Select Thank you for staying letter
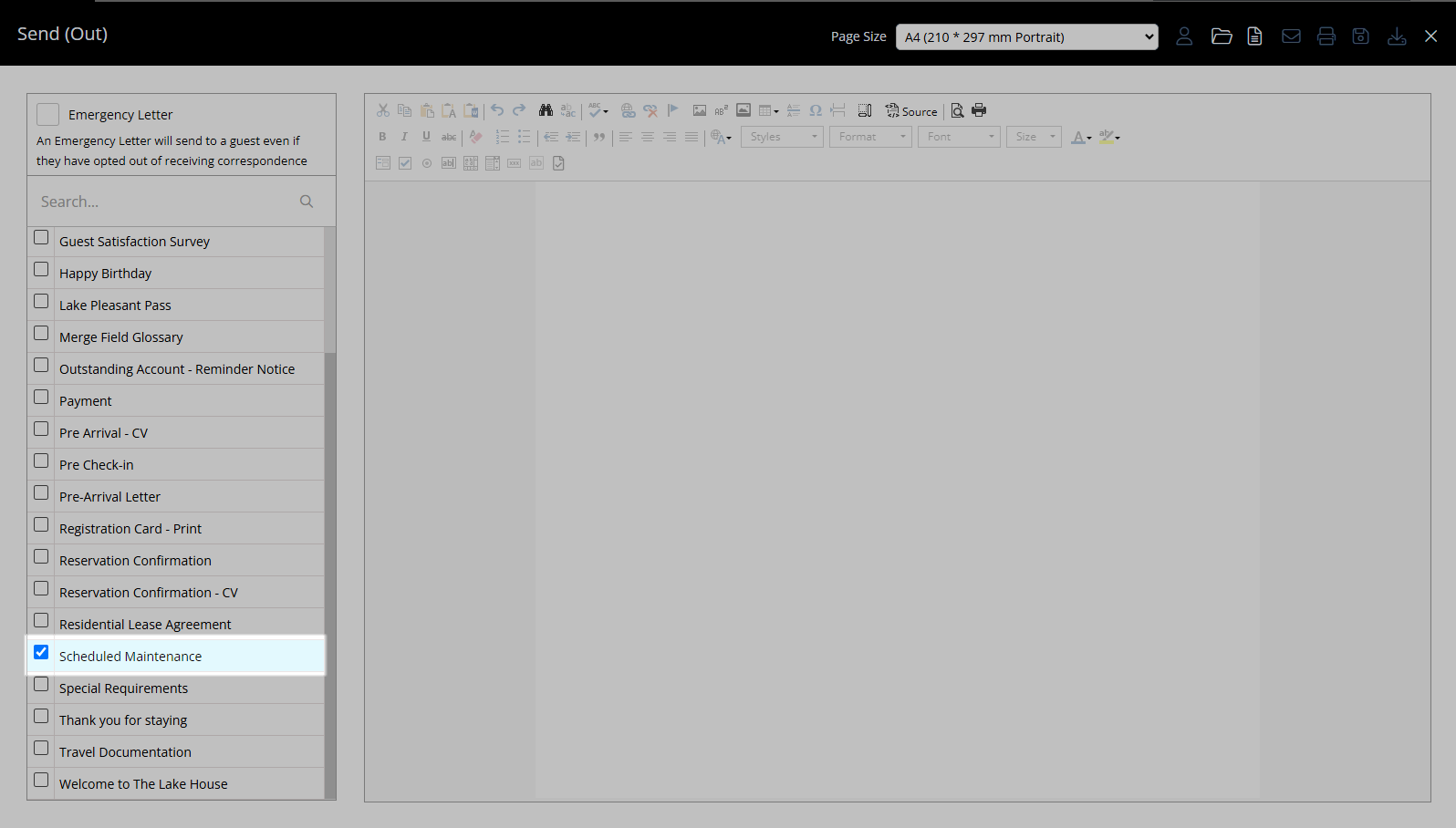This screenshot has width=1456, height=828. click(123, 720)
